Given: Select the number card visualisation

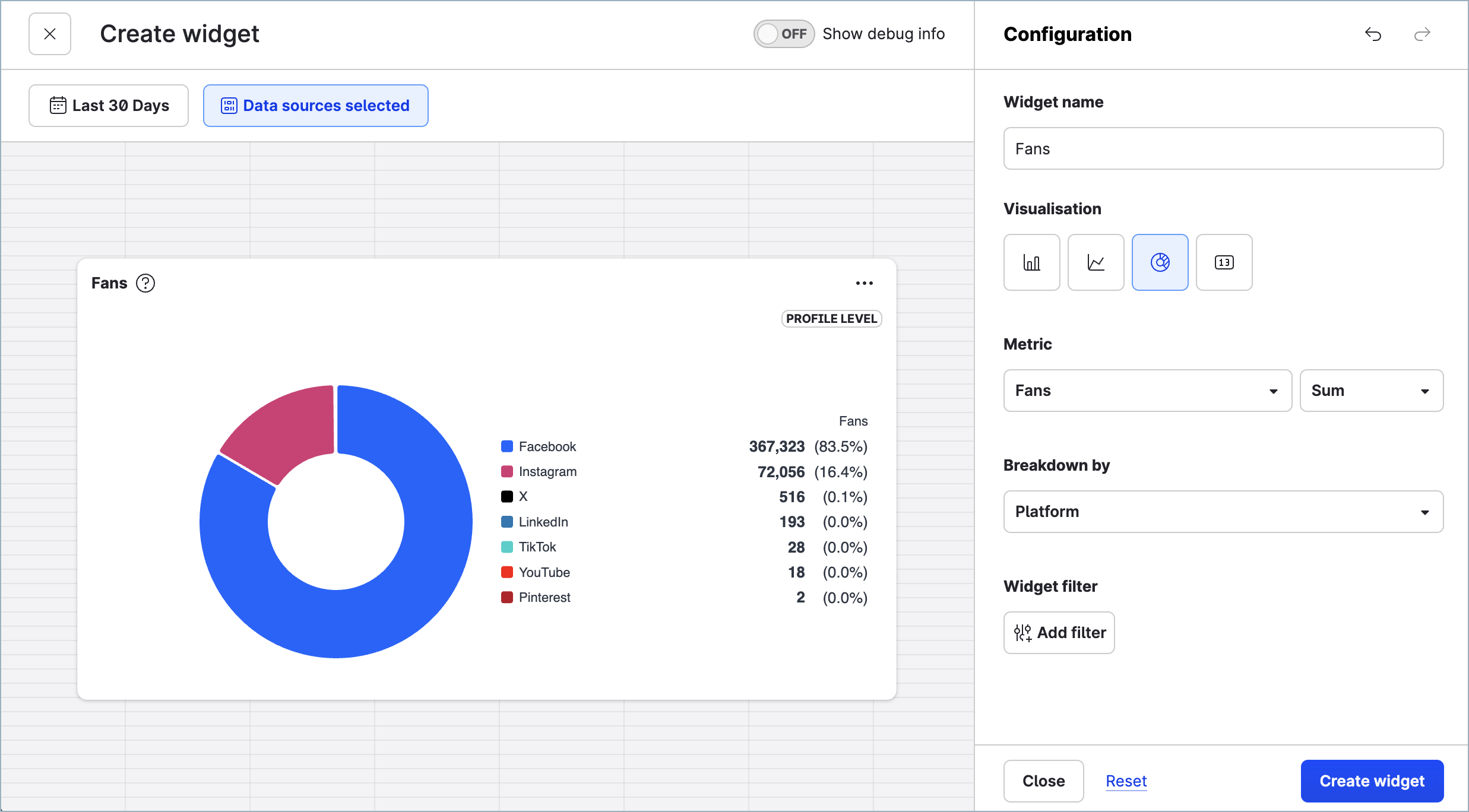Looking at the screenshot, I should pos(1224,262).
